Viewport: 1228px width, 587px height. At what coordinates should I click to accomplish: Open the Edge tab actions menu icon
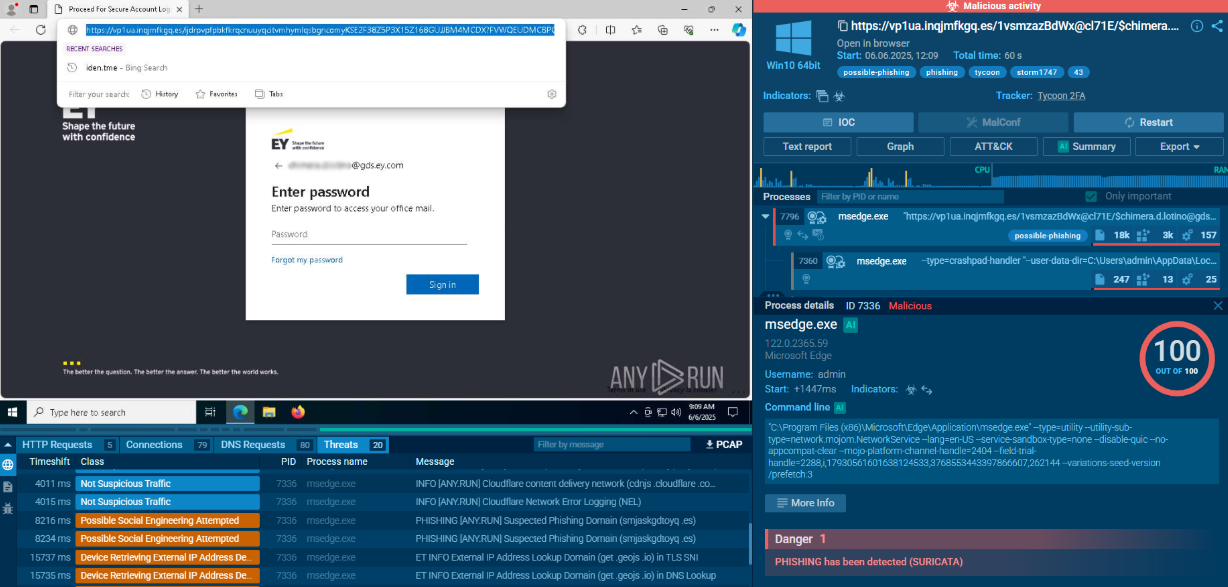33,8
